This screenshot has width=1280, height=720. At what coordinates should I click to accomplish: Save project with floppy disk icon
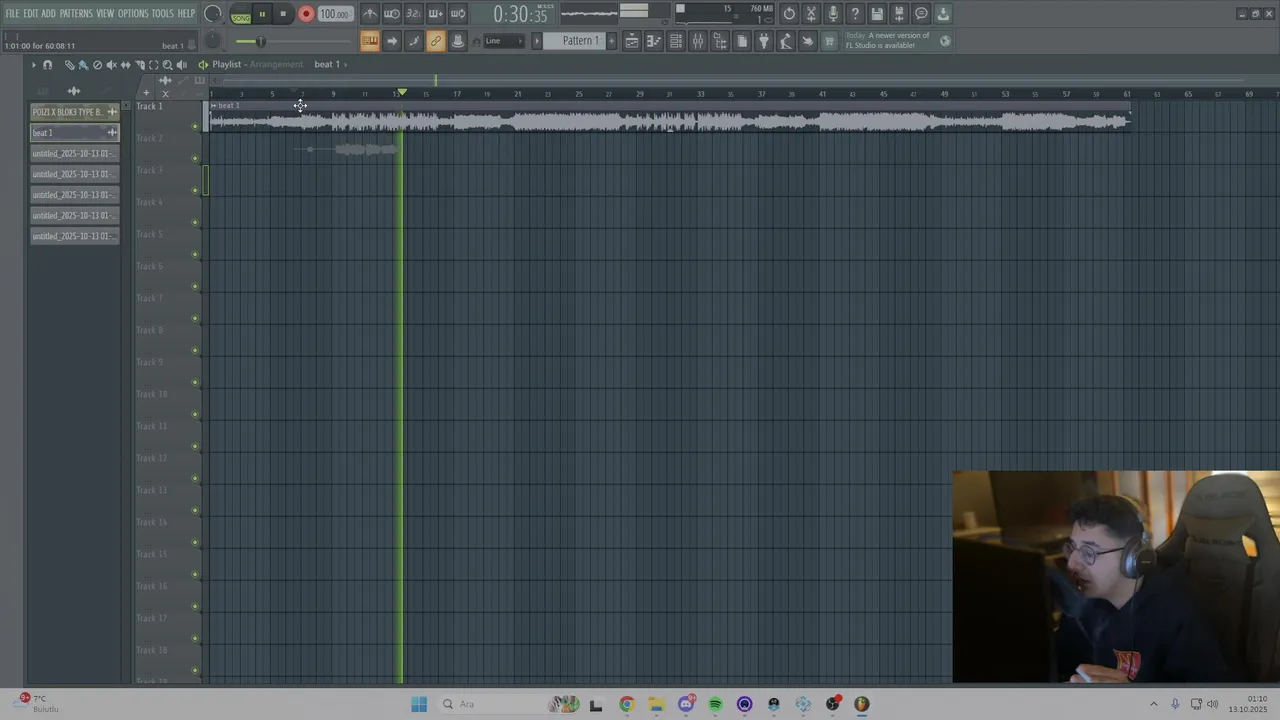[877, 14]
